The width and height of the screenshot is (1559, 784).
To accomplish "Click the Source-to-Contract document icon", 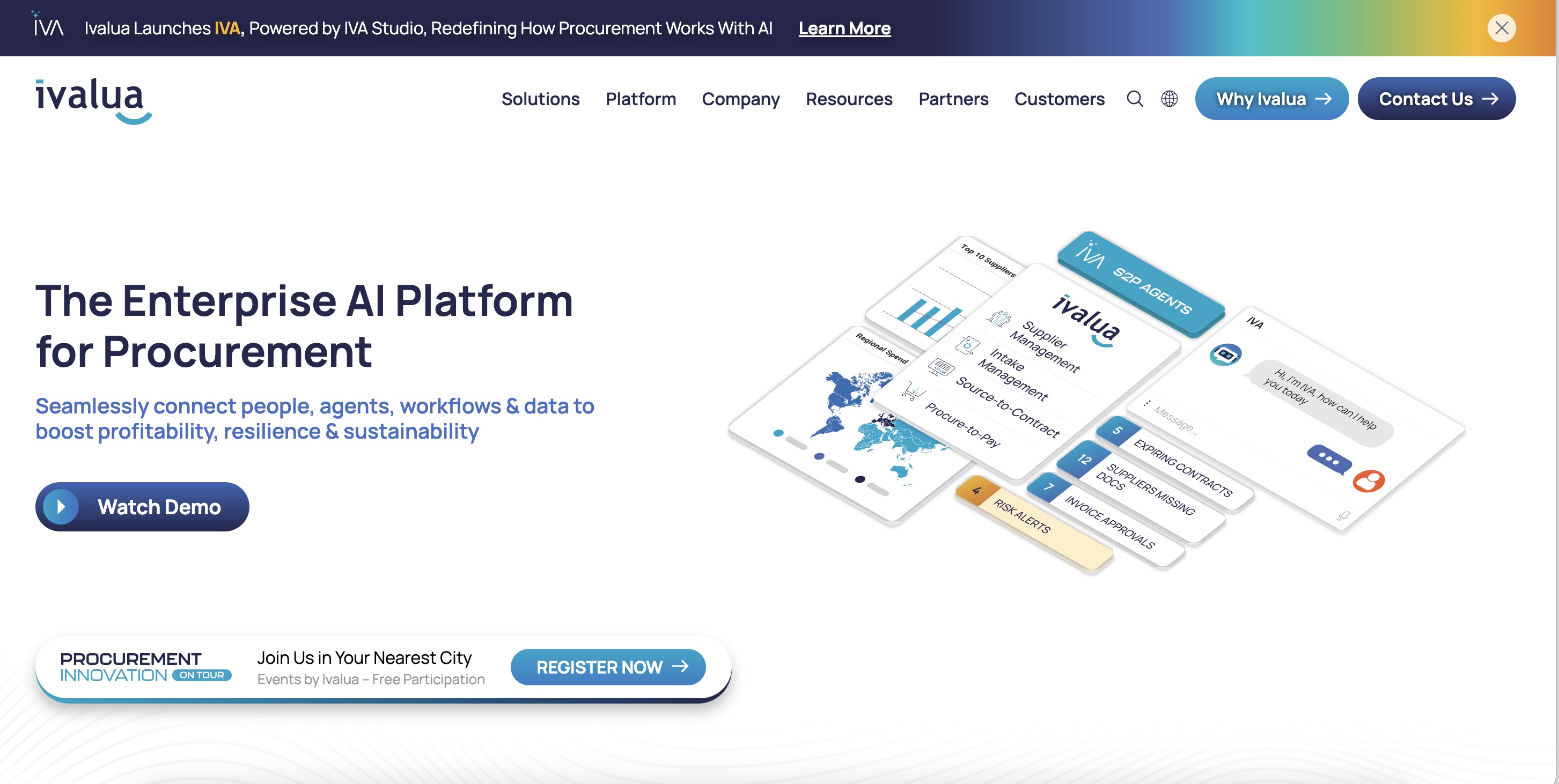I will click(x=941, y=367).
